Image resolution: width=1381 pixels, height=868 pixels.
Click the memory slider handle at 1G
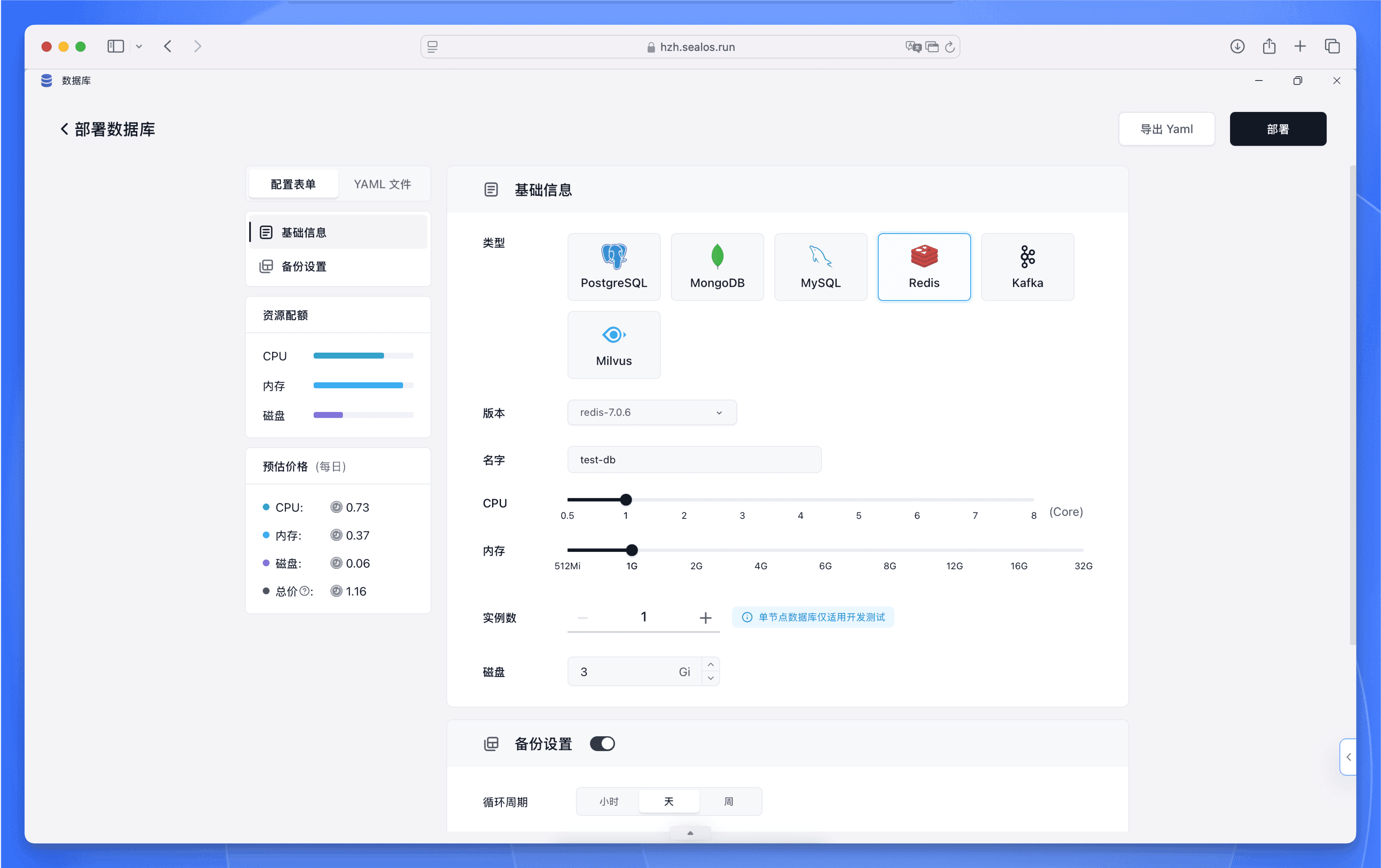pos(632,550)
